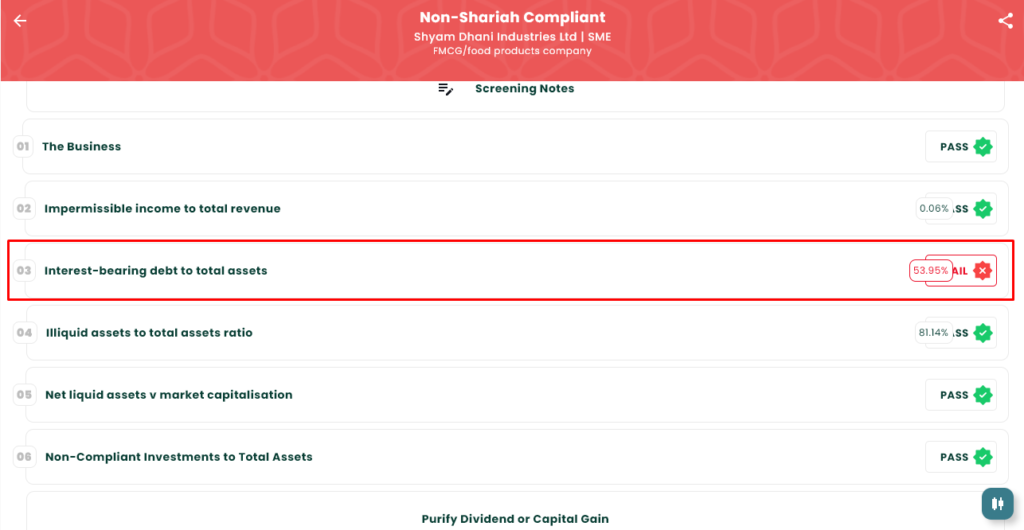
Task: Open the floating candlestick chart button
Action: tap(996, 504)
